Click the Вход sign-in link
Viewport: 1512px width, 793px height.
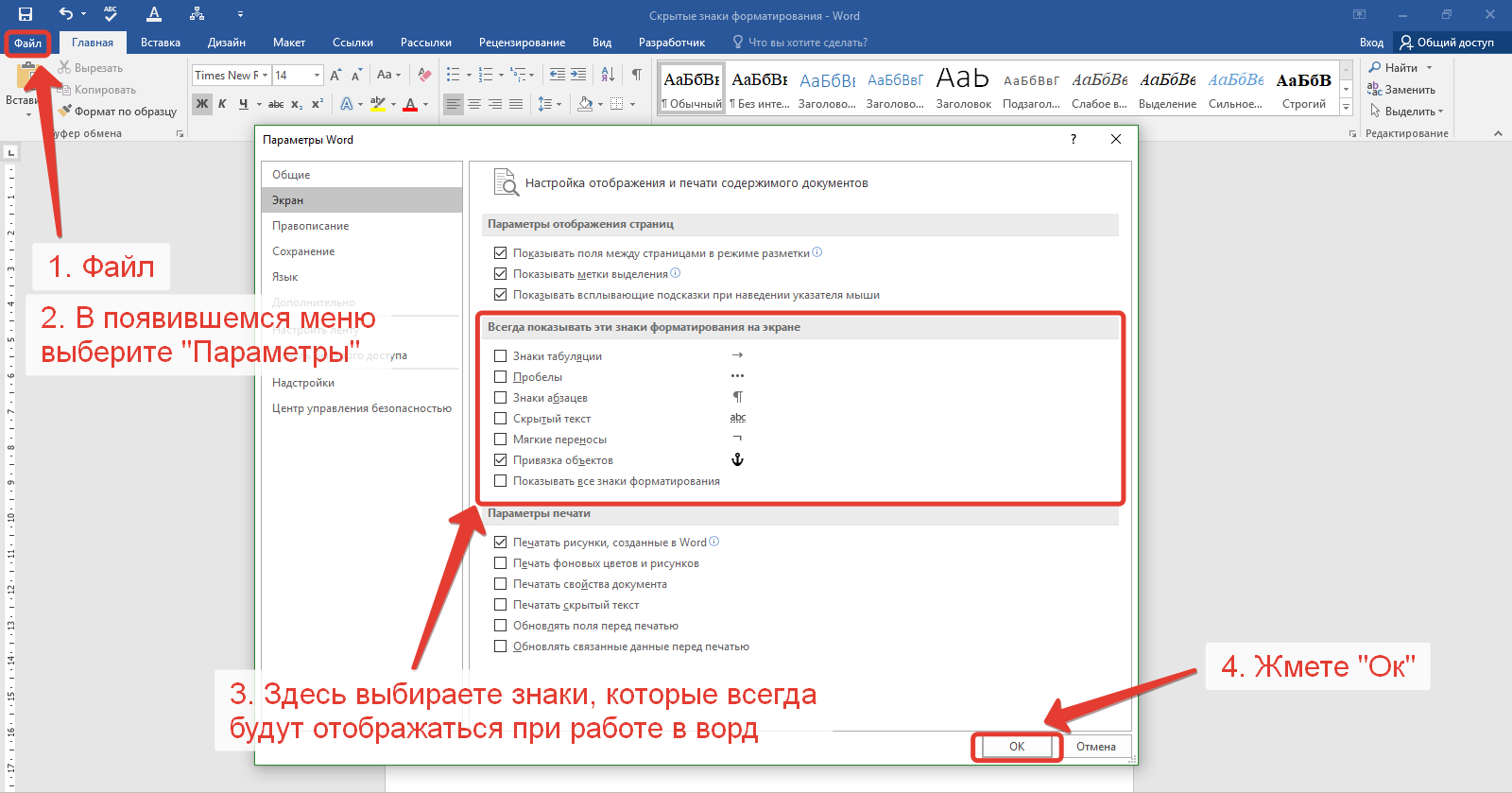click(x=1371, y=43)
